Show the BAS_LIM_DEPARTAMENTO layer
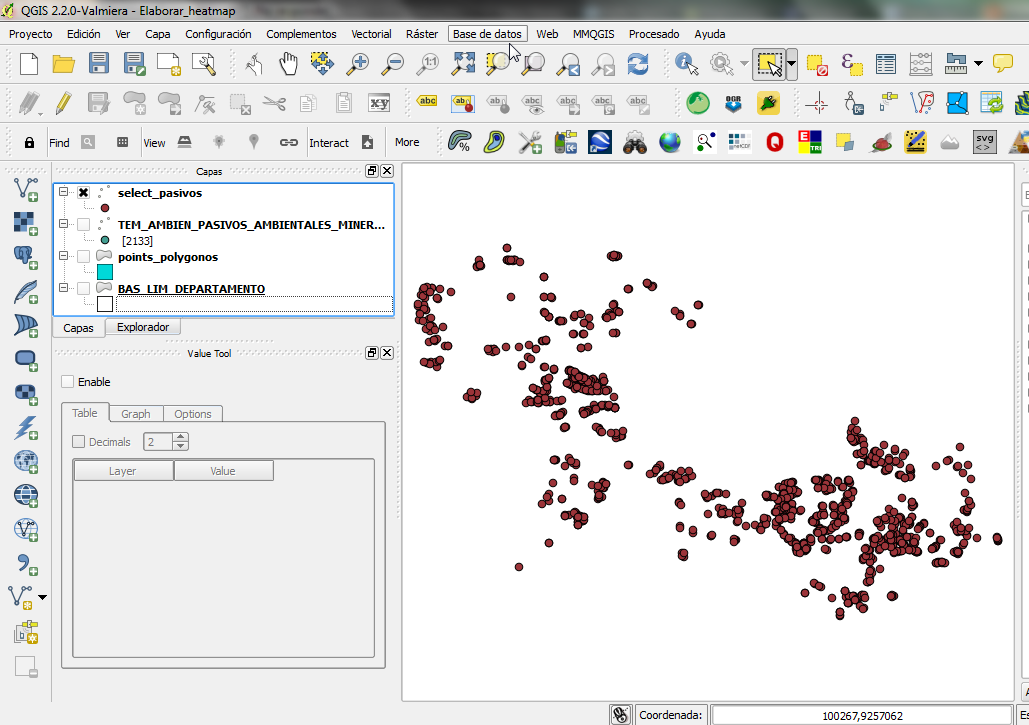1029x725 pixels. pyautogui.click(x=83, y=288)
